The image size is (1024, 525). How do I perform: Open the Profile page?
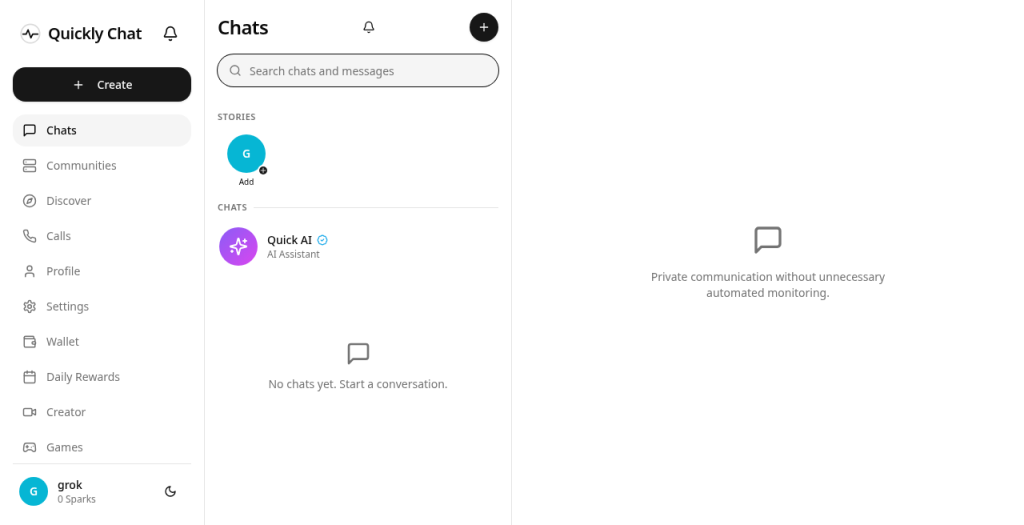tap(102, 271)
